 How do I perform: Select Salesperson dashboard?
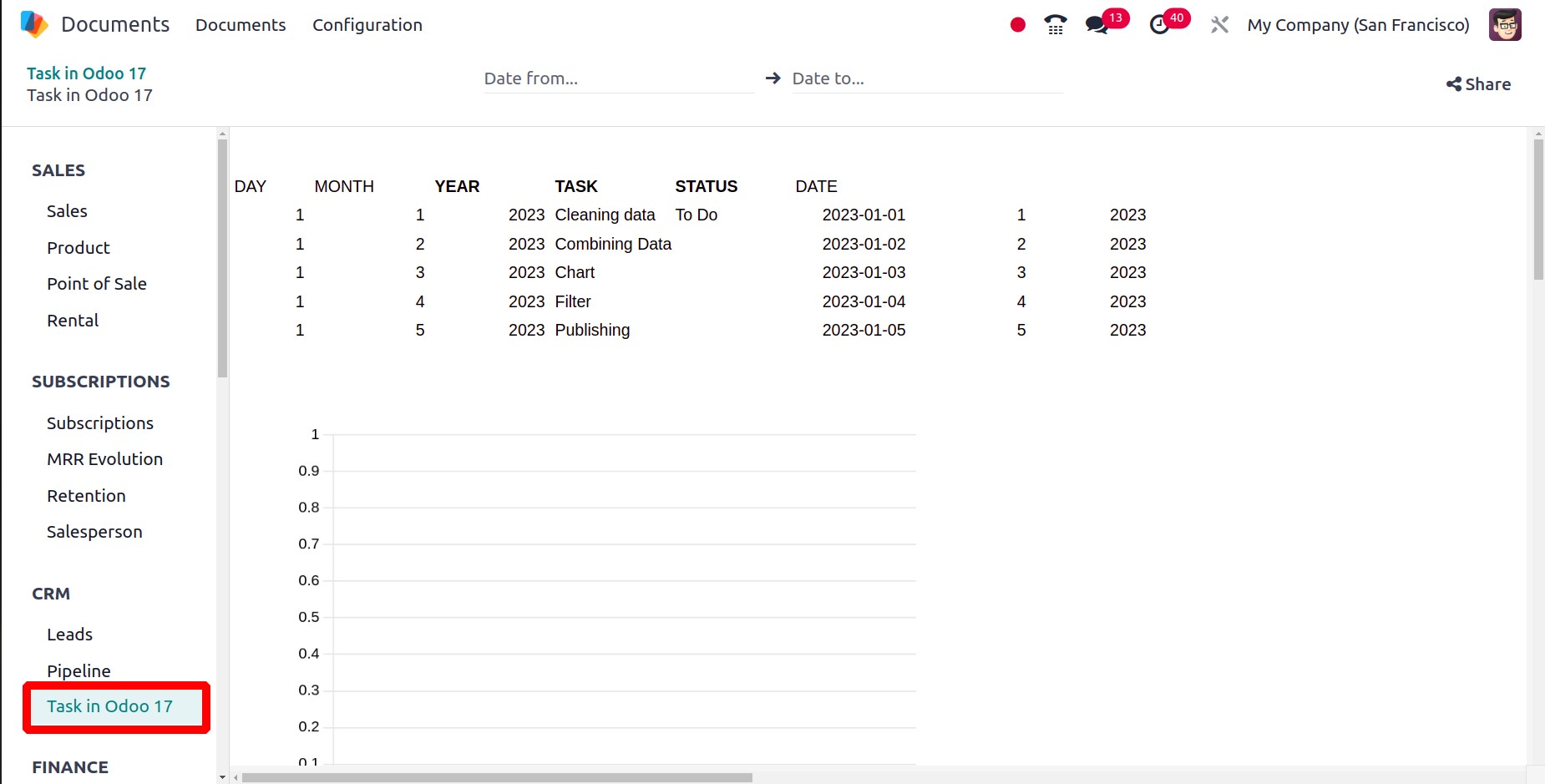point(94,532)
